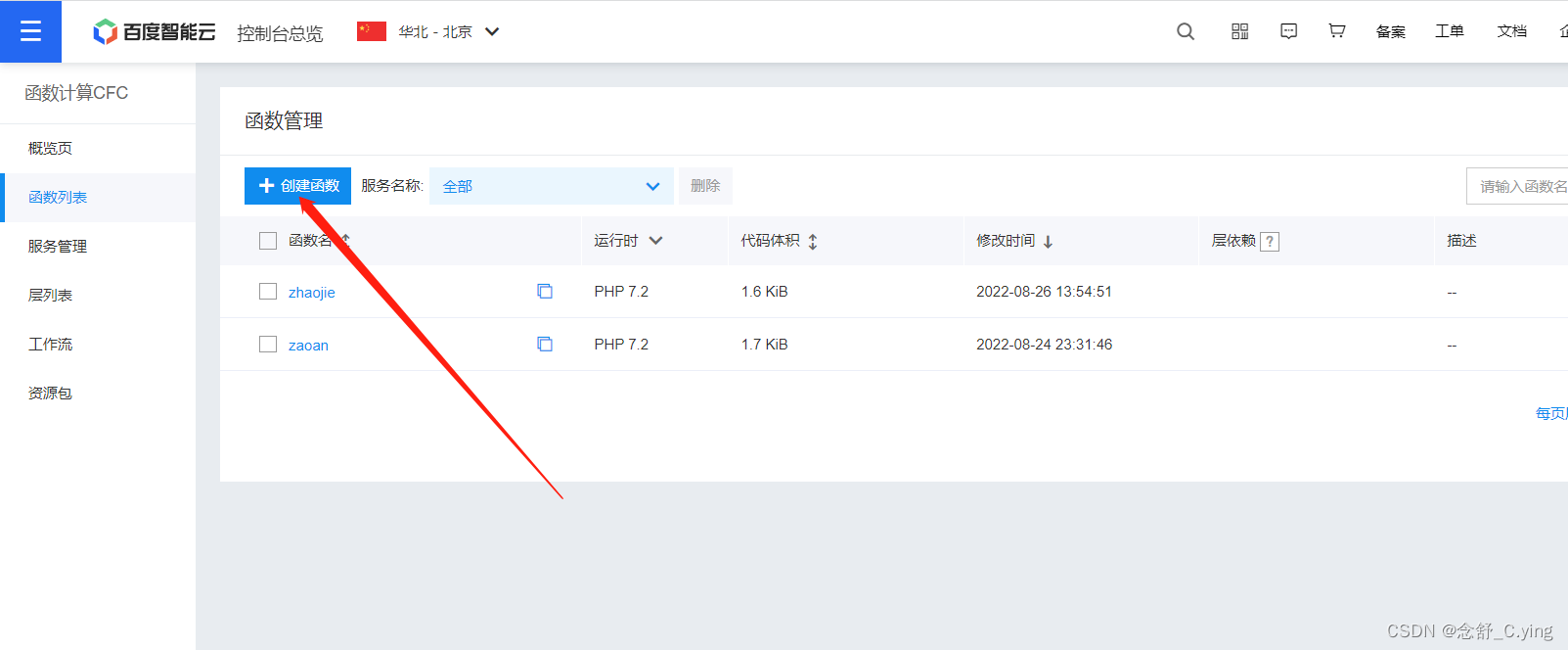Select all functions checkbox in header

point(268,241)
